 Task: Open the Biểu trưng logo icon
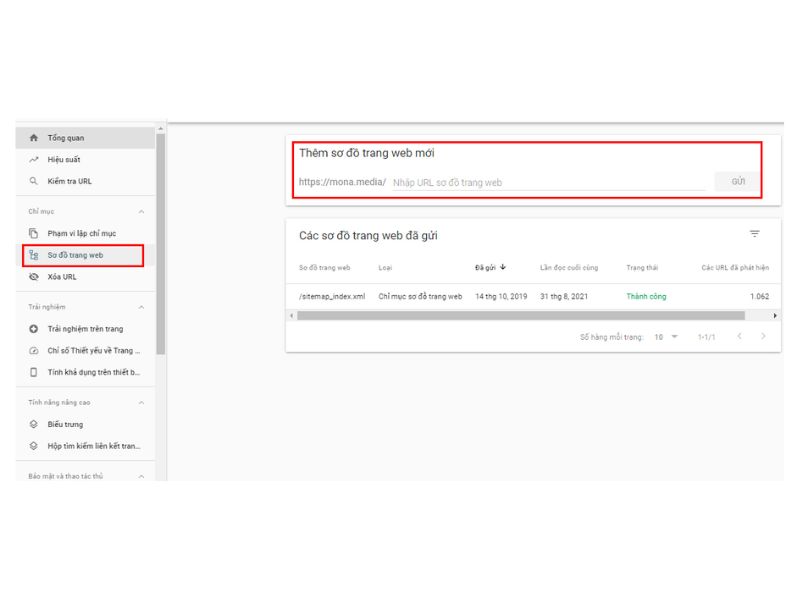tap(34, 424)
